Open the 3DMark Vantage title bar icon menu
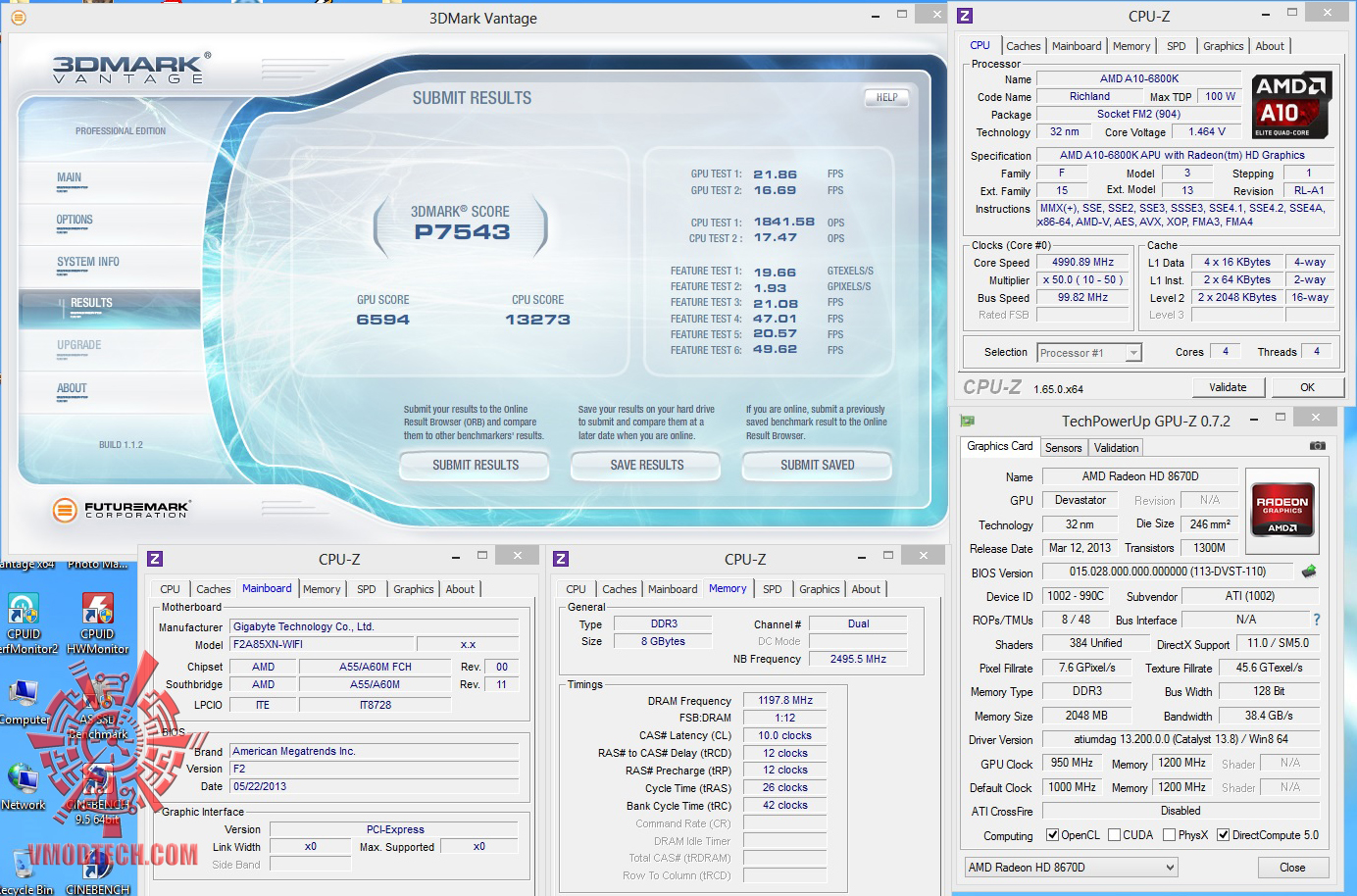This screenshot has height=896, width=1357. [x=18, y=18]
